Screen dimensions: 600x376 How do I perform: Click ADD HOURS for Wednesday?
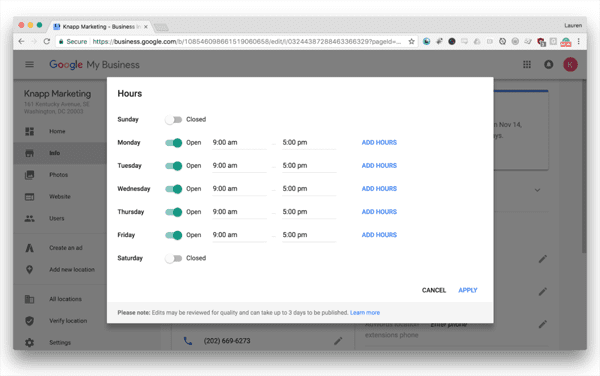tap(379, 189)
